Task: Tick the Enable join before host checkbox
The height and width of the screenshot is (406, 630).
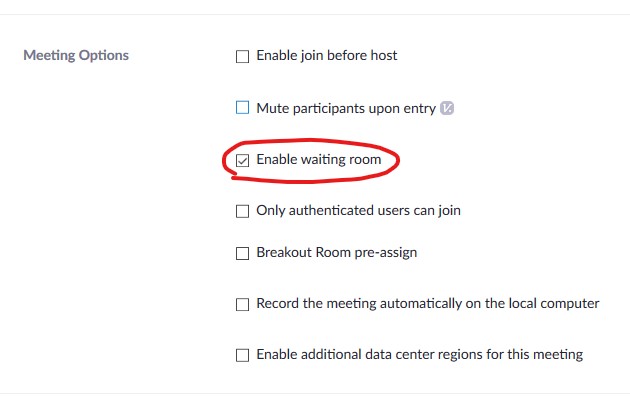Action: click(x=242, y=56)
